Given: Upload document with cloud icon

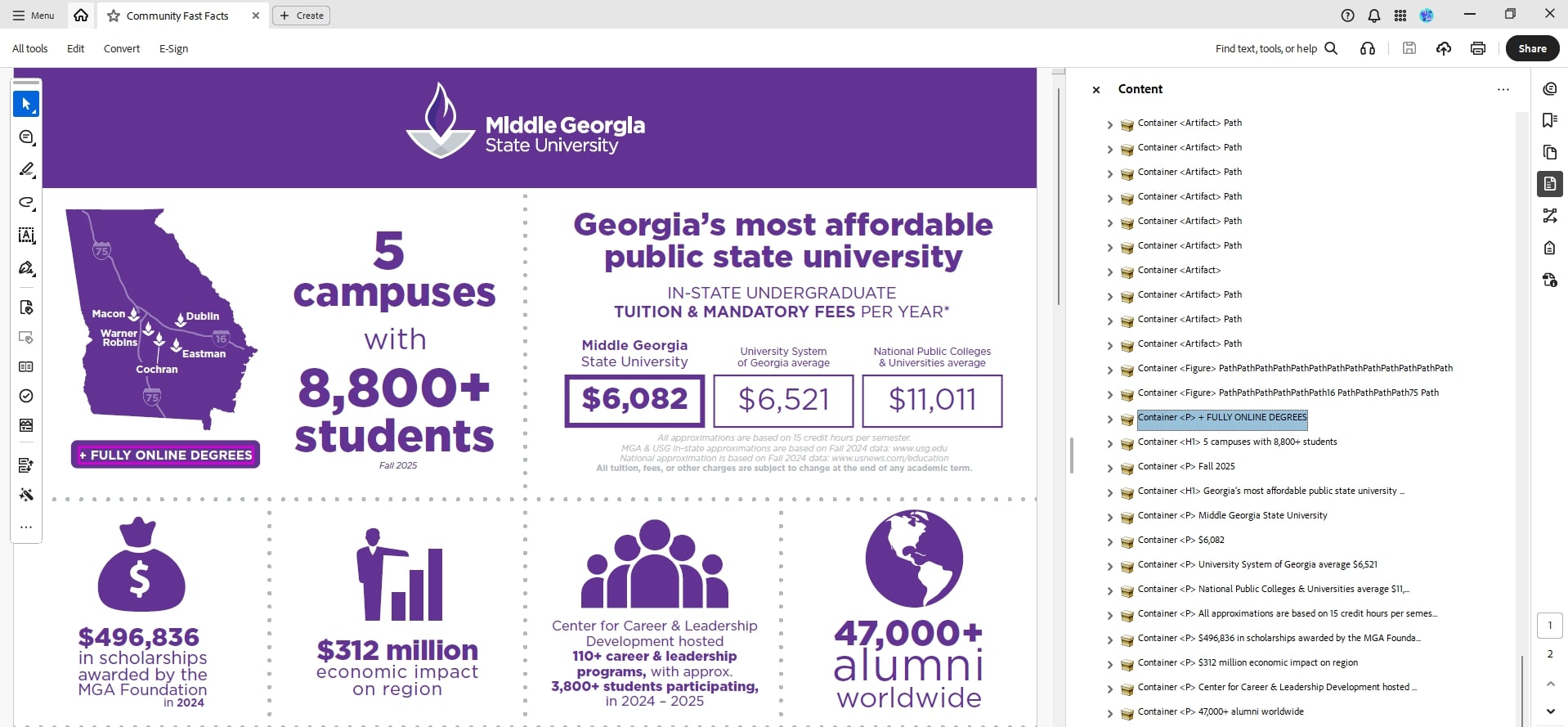Looking at the screenshot, I should point(1444,48).
